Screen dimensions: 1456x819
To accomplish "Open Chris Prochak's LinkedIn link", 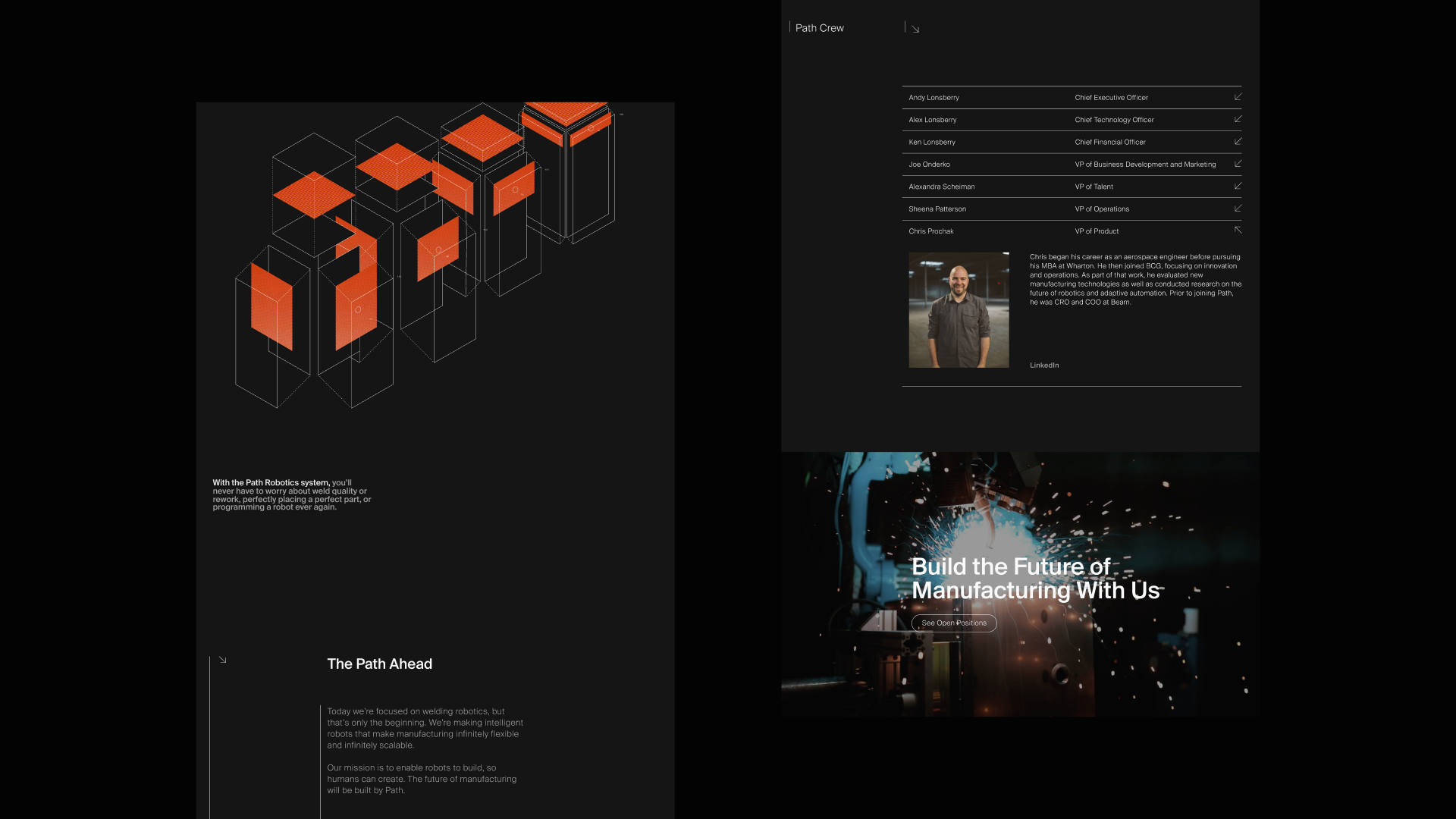I will point(1044,366).
